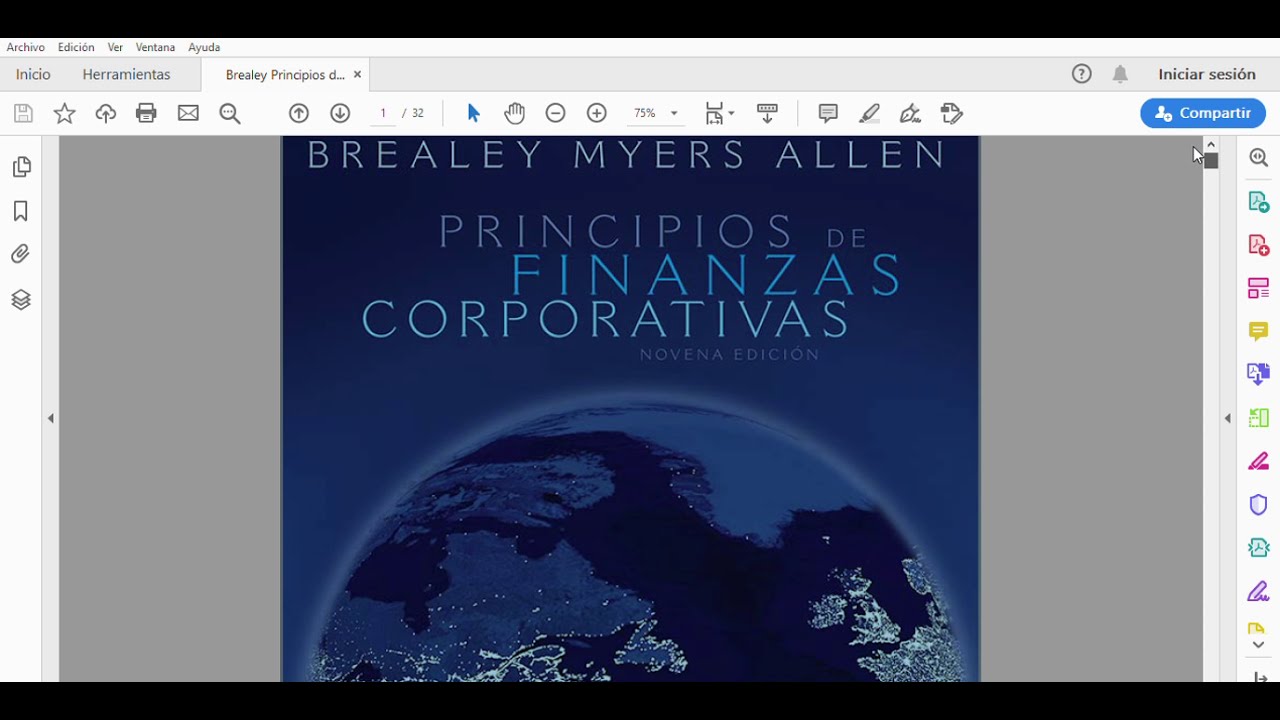Screen dimensions: 1280x720
Task: Open the Layers panel
Action: tap(21, 299)
